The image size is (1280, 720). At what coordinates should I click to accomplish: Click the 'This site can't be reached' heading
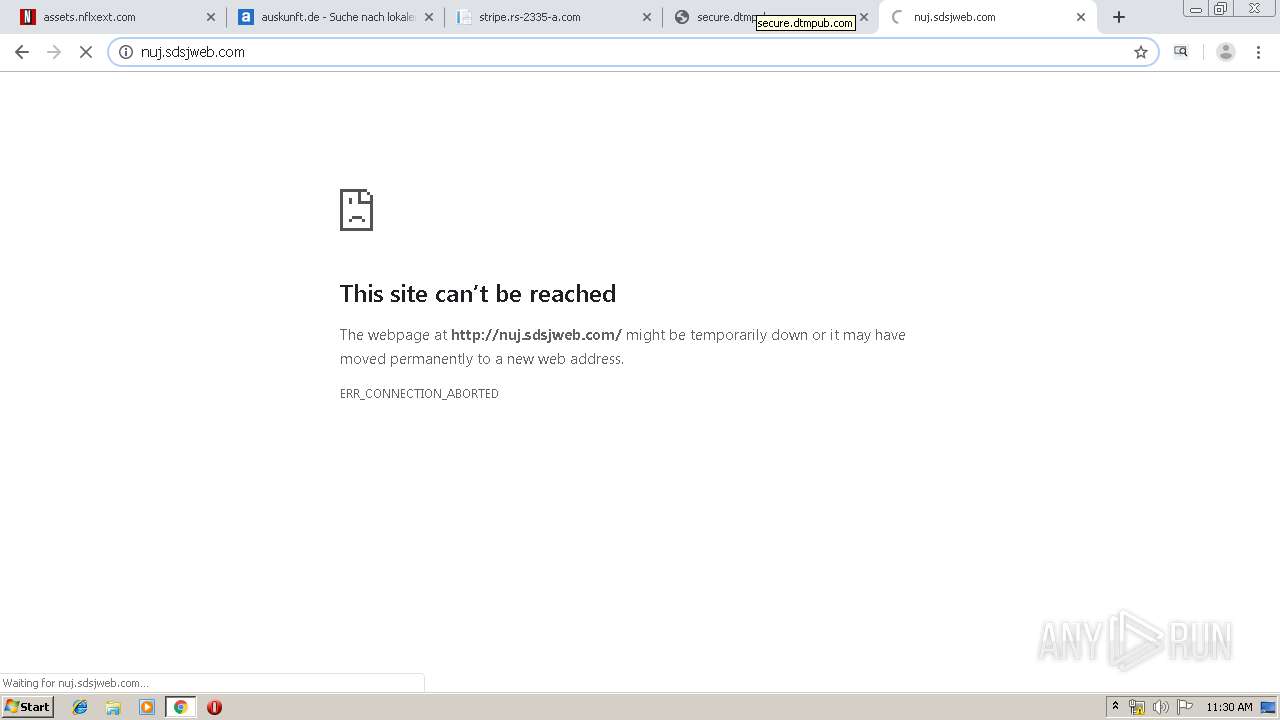click(478, 293)
